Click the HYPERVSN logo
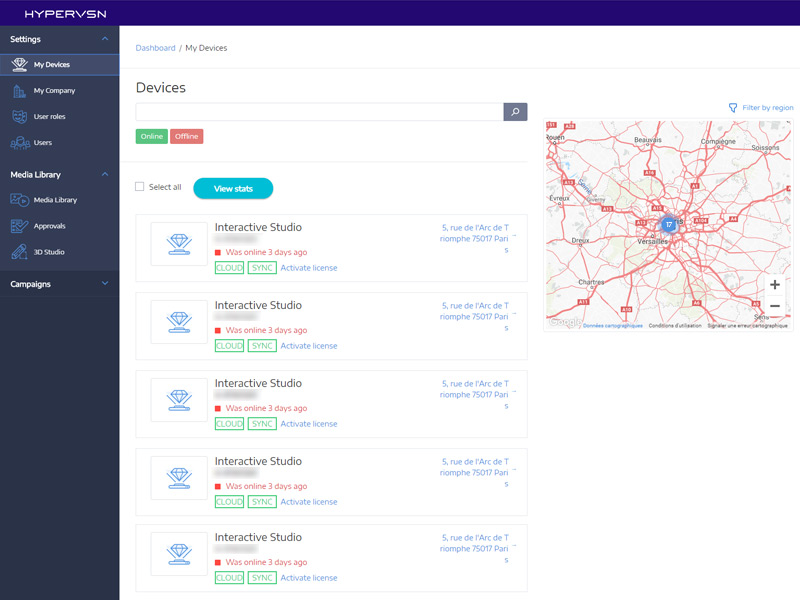The height and width of the screenshot is (600, 800). (66, 14)
